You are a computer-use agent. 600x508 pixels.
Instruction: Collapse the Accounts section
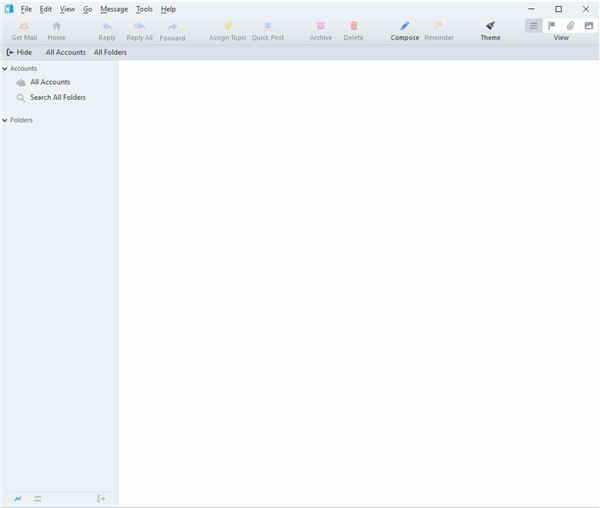(5, 69)
